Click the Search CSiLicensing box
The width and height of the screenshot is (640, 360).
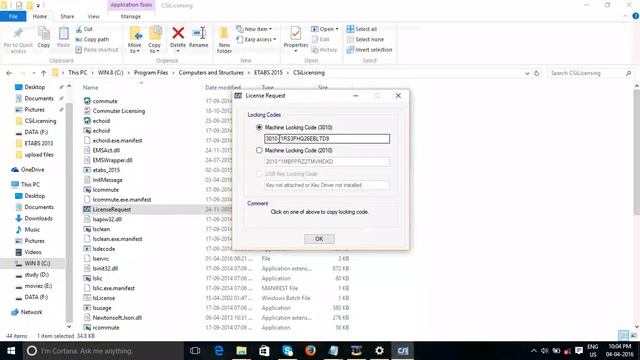(590, 73)
